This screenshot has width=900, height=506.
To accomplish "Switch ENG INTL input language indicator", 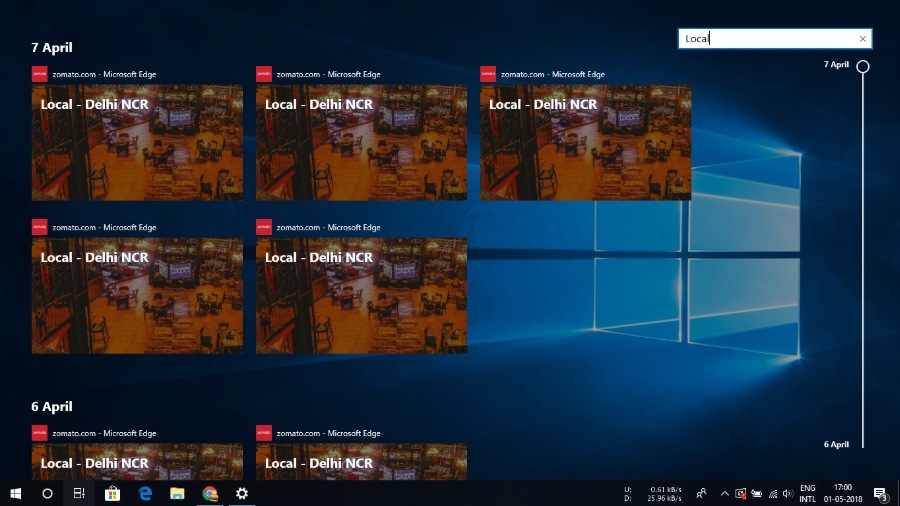I will (807, 493).
